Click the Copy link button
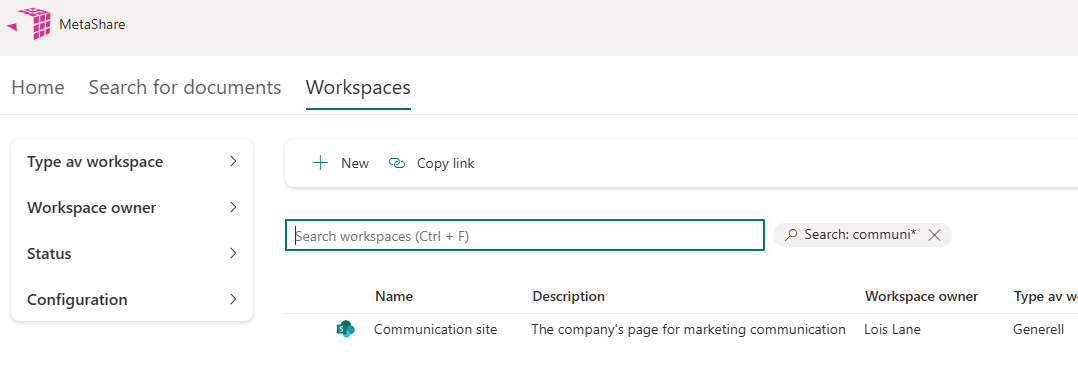 tap(431, 163)
